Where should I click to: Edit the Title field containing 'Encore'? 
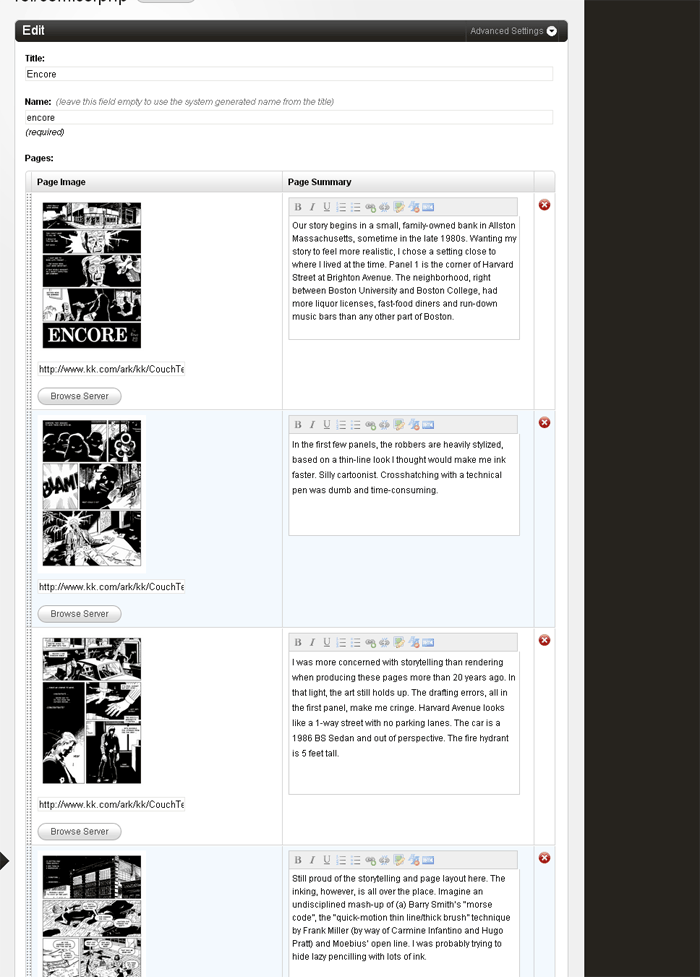click(x=289, y=74)
